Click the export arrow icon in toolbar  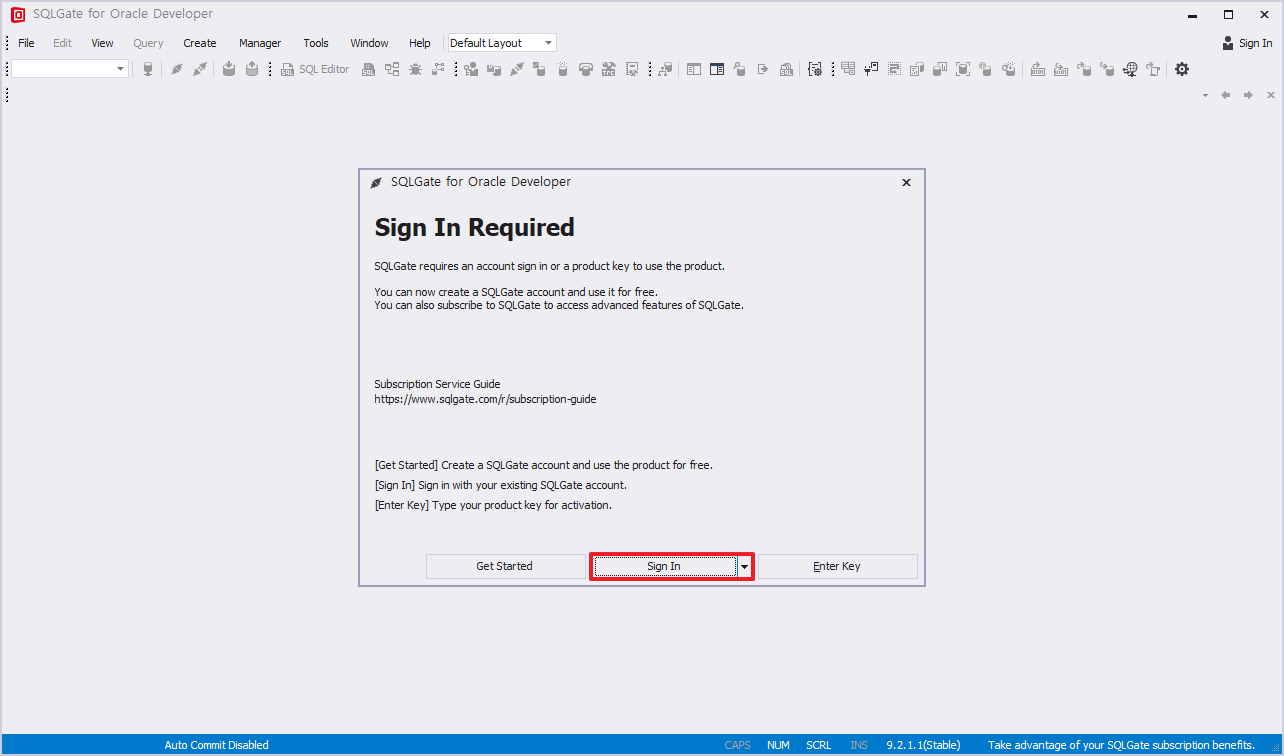coord(763,69)
